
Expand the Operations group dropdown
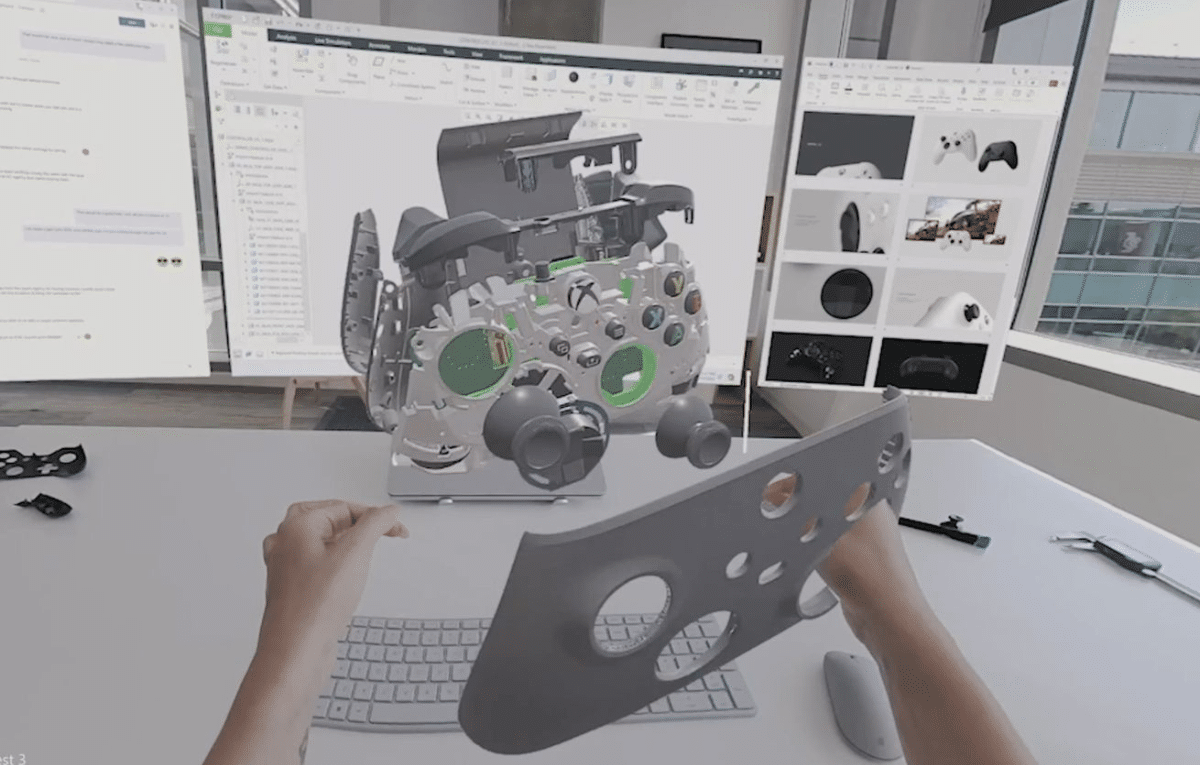pyautogui.click(x=234, y=84)
